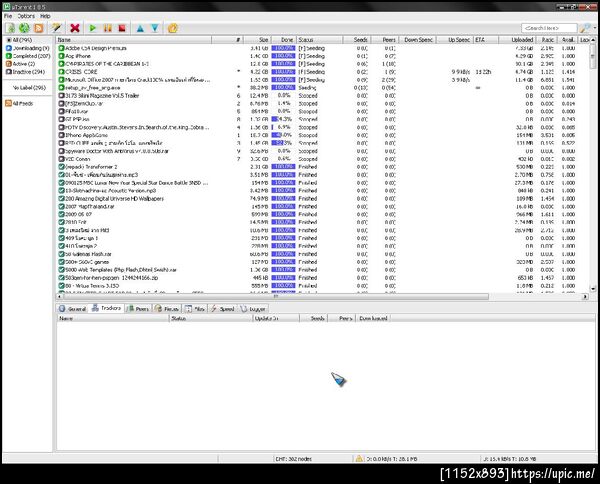Open the search engine dropdown arrow
600x484 pixels.
(x=594, y=28)
